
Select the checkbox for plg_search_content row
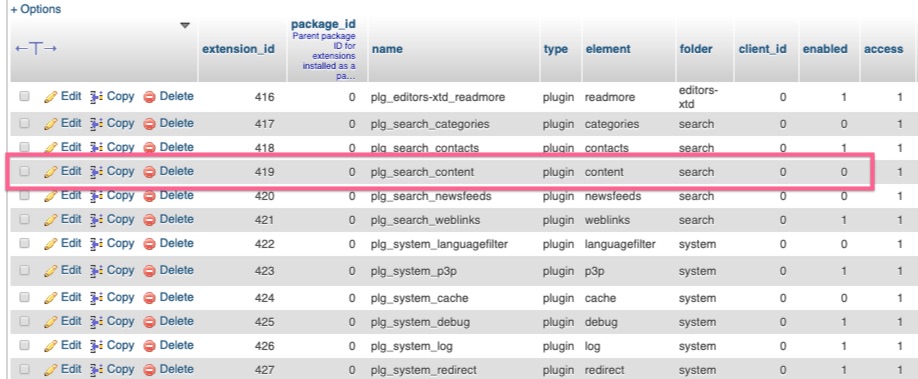tap(25, 171)
